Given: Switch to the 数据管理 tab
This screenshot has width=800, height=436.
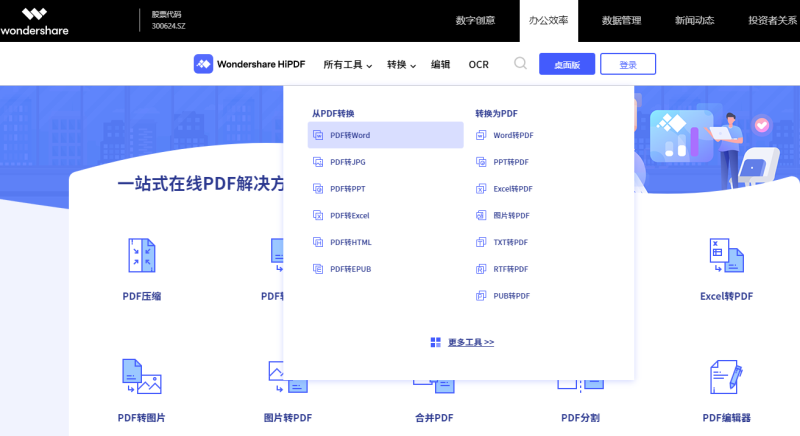Looking at the screenshot, I should tap(621, 21).
